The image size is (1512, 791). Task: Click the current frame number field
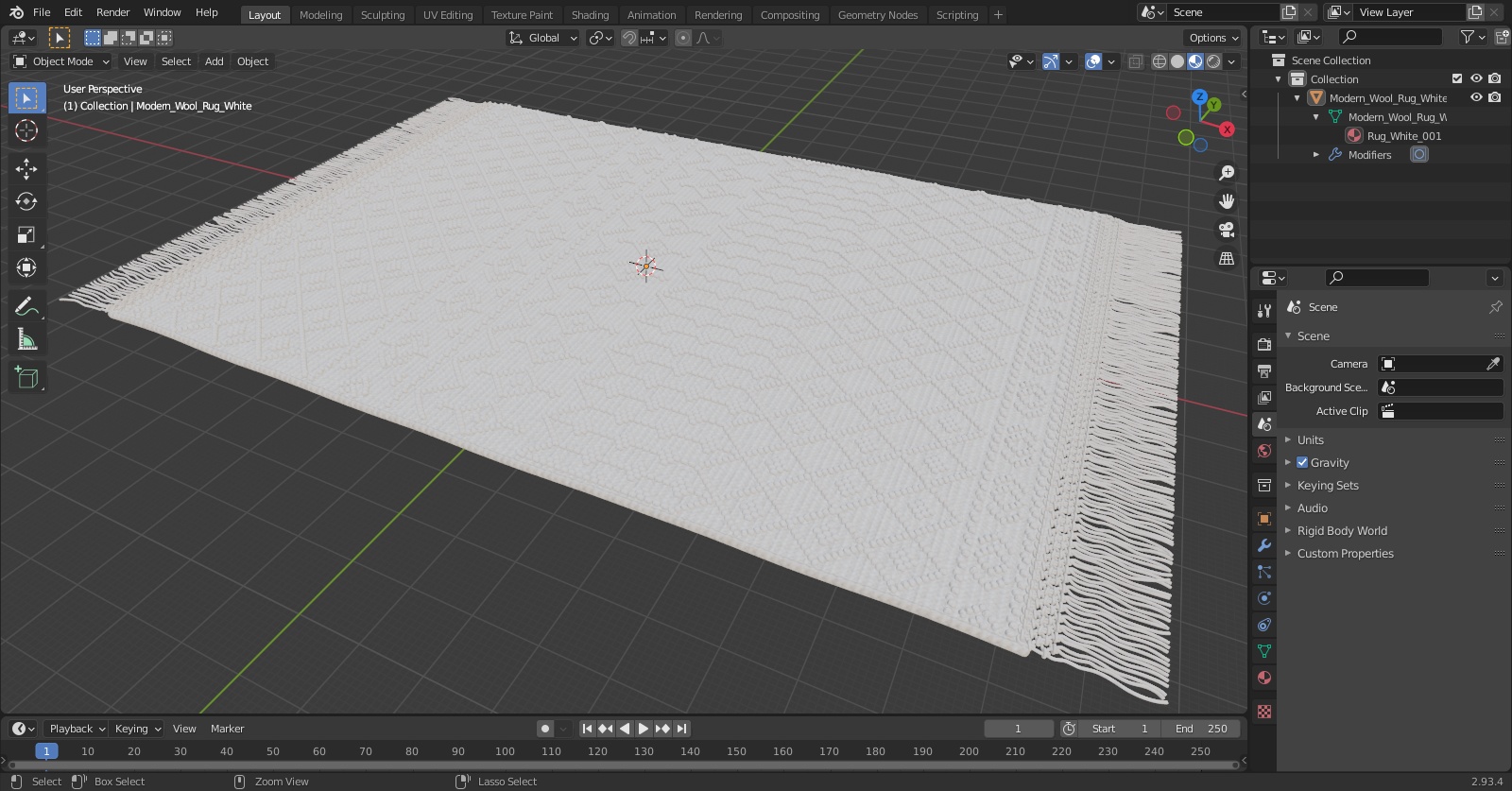point(1019,729)
